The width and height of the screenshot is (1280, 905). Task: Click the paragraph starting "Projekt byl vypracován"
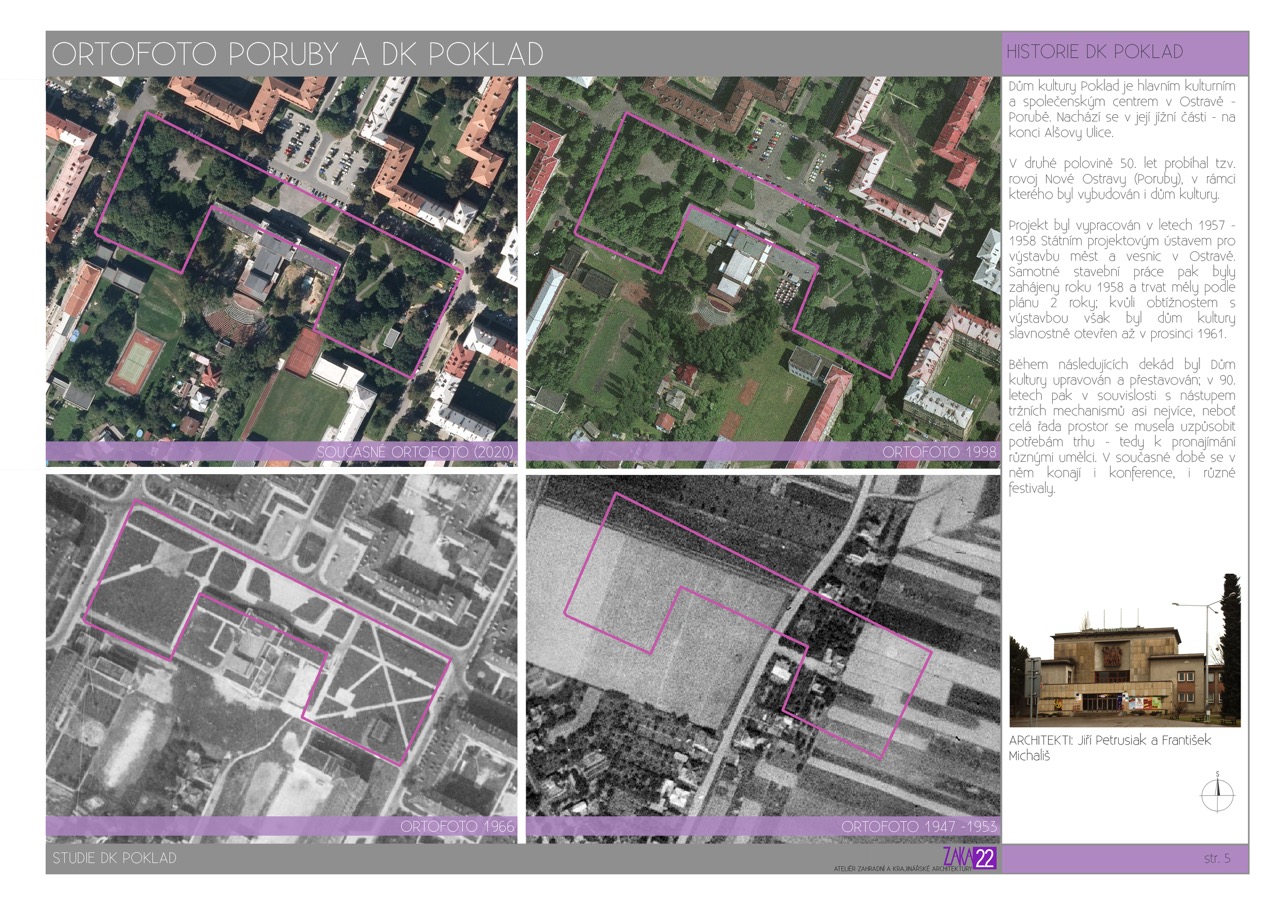tap(1123, 279)
